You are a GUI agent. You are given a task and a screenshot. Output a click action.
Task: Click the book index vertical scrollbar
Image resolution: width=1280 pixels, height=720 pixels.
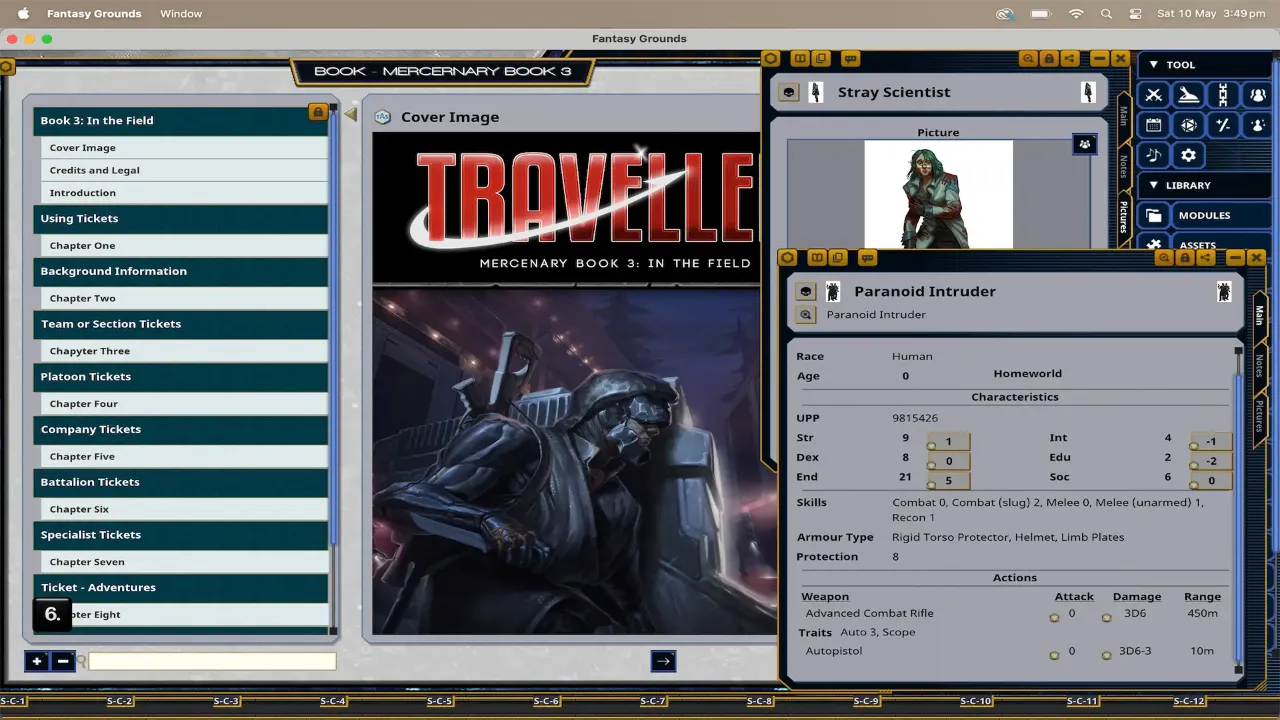coord(334,370)
